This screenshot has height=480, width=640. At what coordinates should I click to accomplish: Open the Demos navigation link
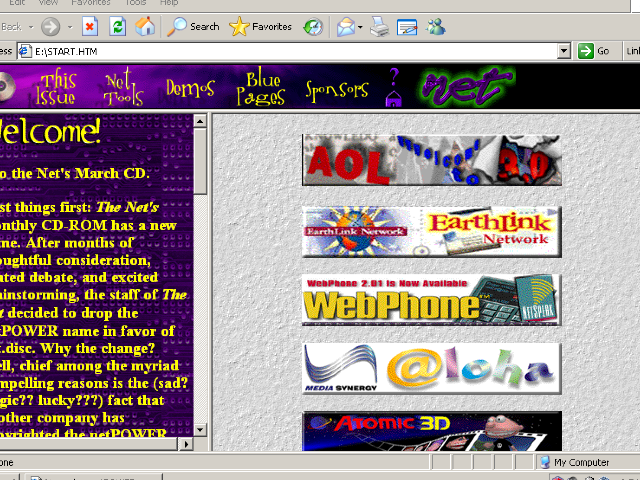(x=190, y=88)
